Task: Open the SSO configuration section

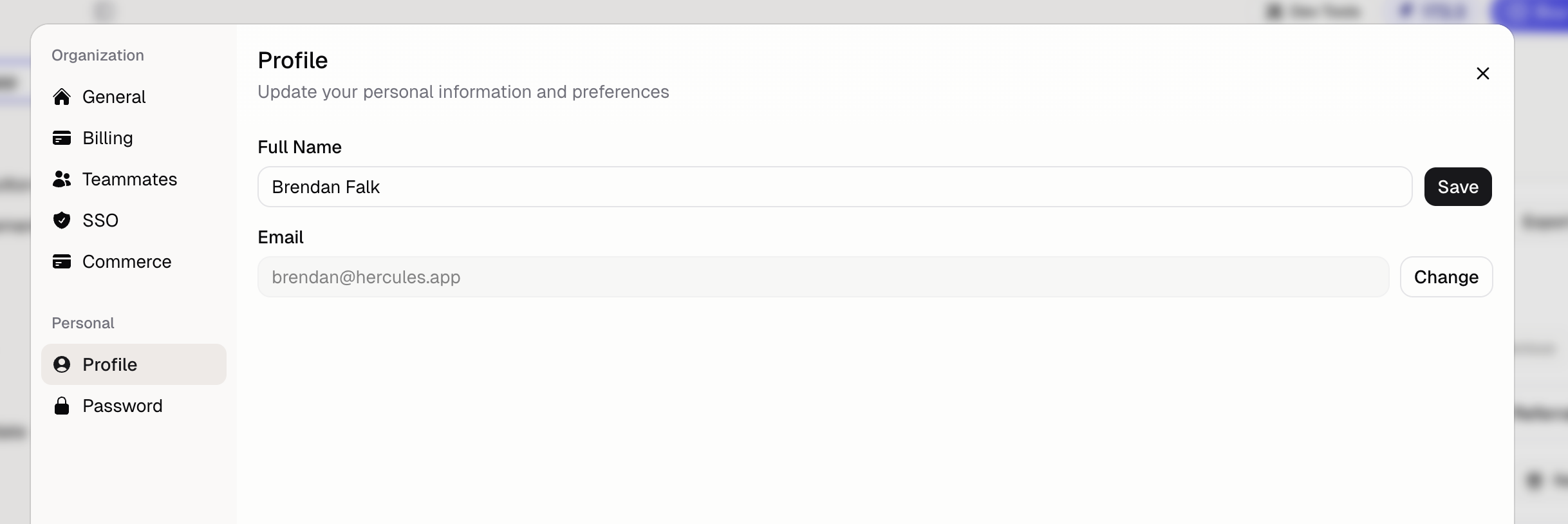Action: [100, 220]
